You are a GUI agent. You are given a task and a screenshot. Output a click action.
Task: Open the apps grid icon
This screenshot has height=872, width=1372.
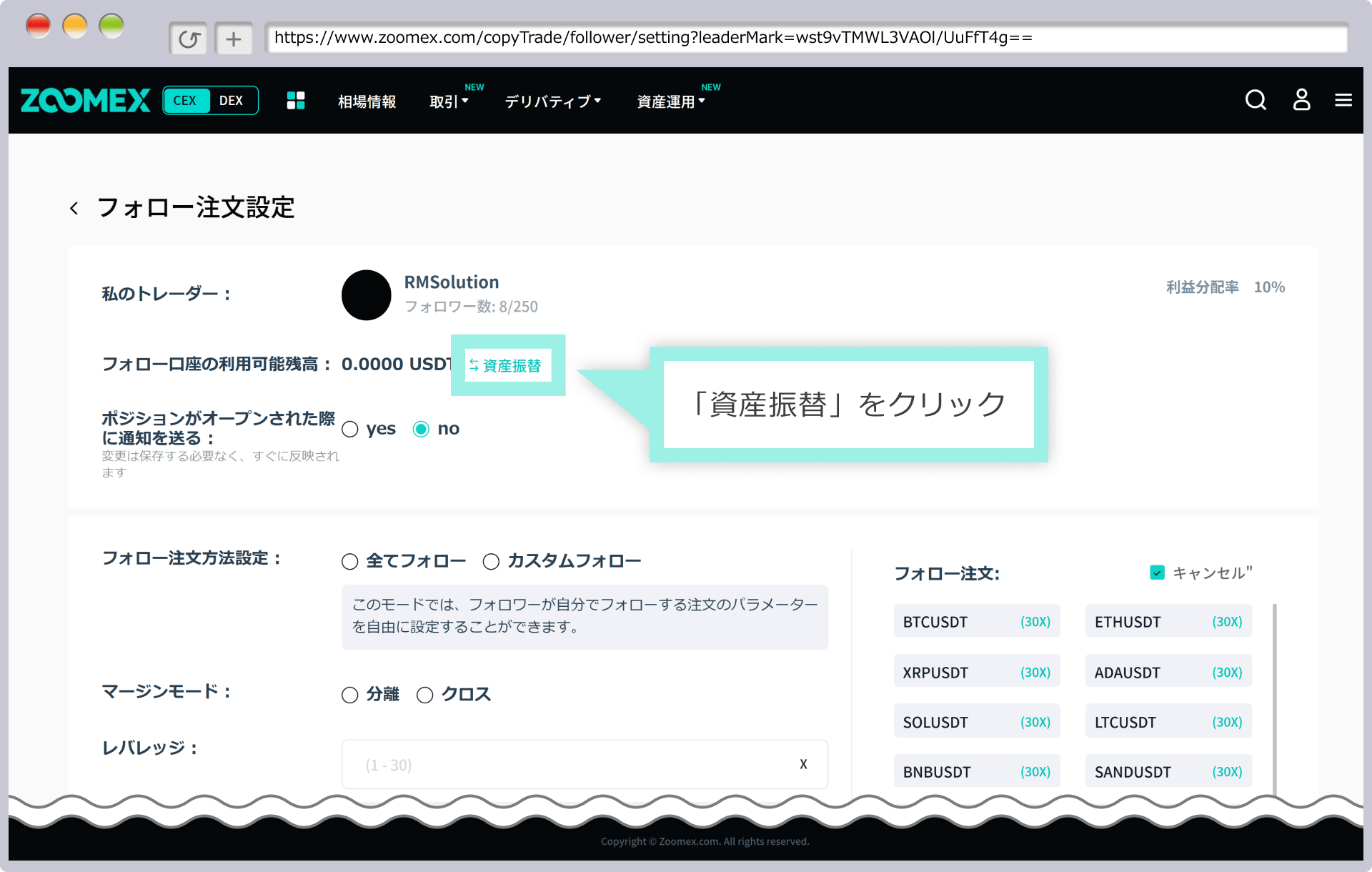point(296,101)
